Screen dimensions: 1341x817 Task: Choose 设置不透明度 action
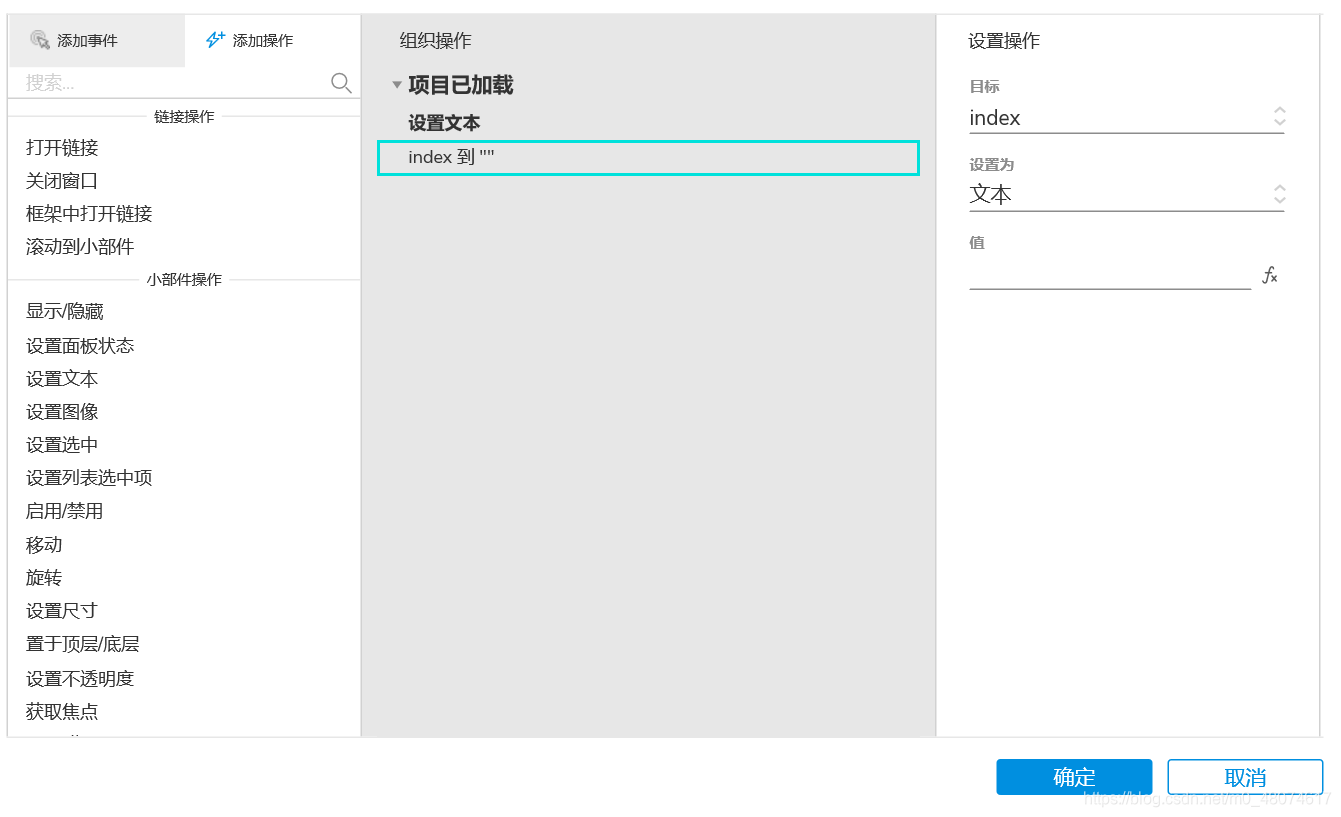click(80, 679)
